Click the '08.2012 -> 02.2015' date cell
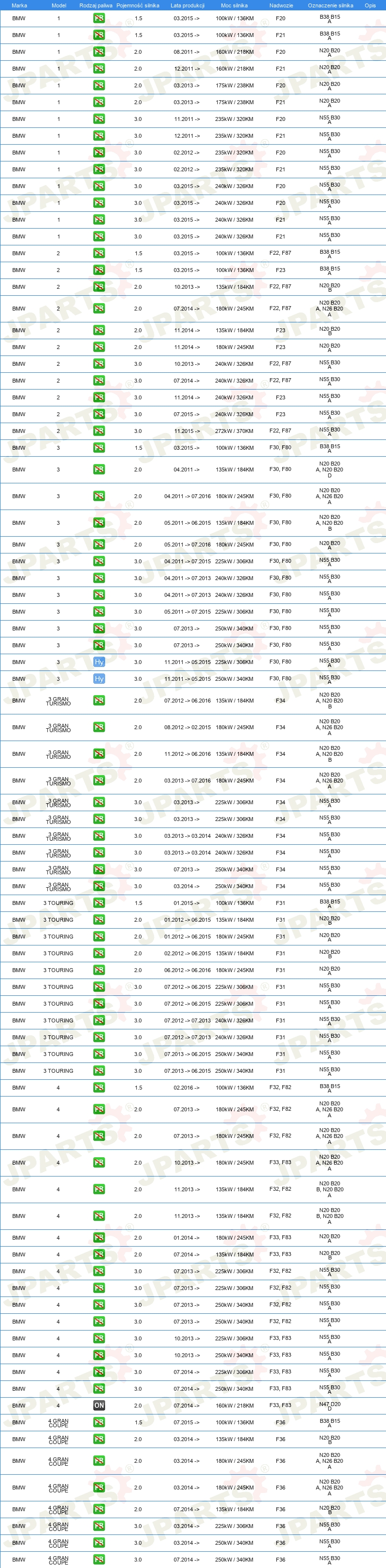Viewport: 386px width, 1568px height. click(187, 727)
